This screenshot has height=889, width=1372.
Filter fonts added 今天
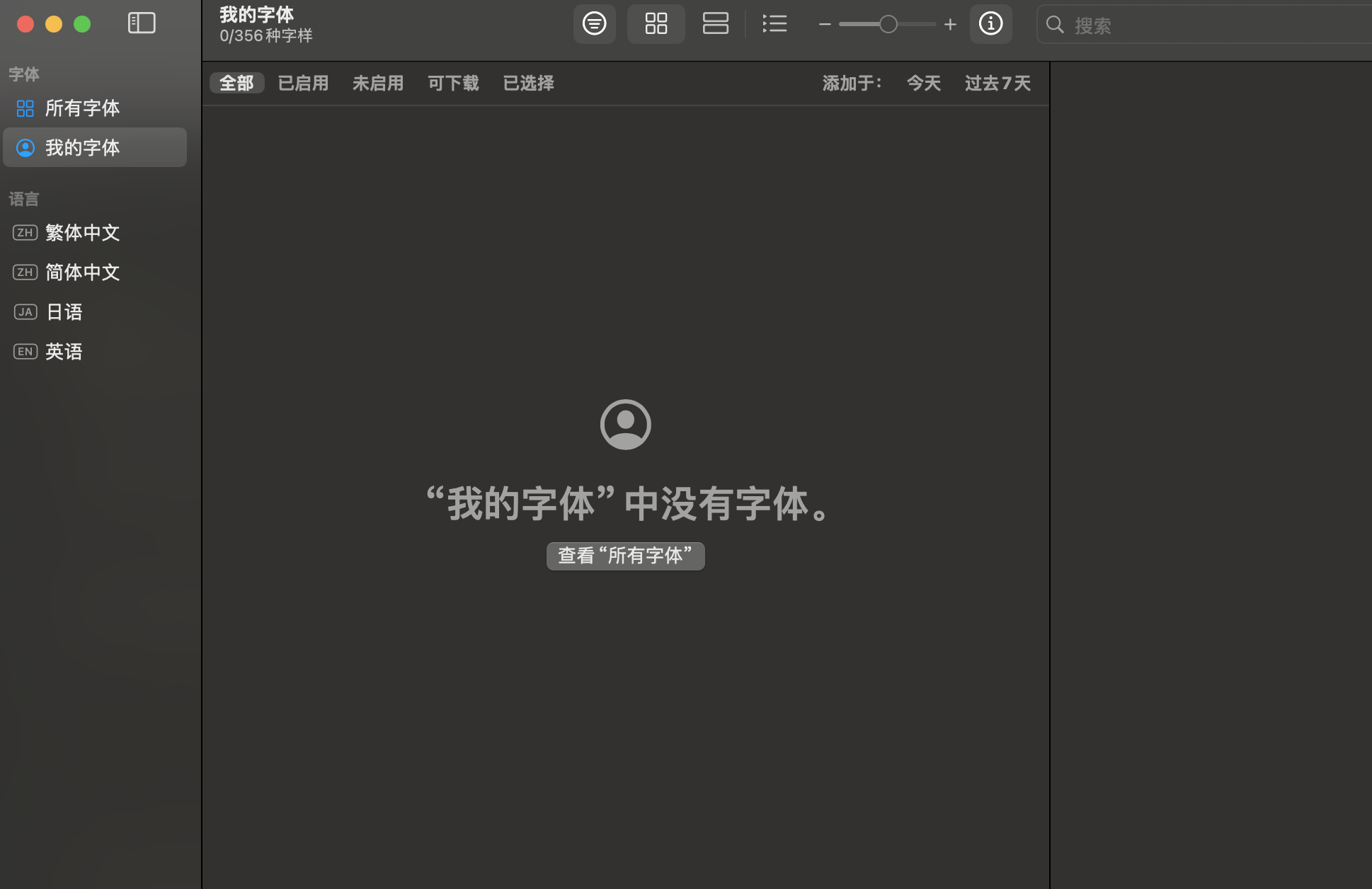(x=923, y=84)
